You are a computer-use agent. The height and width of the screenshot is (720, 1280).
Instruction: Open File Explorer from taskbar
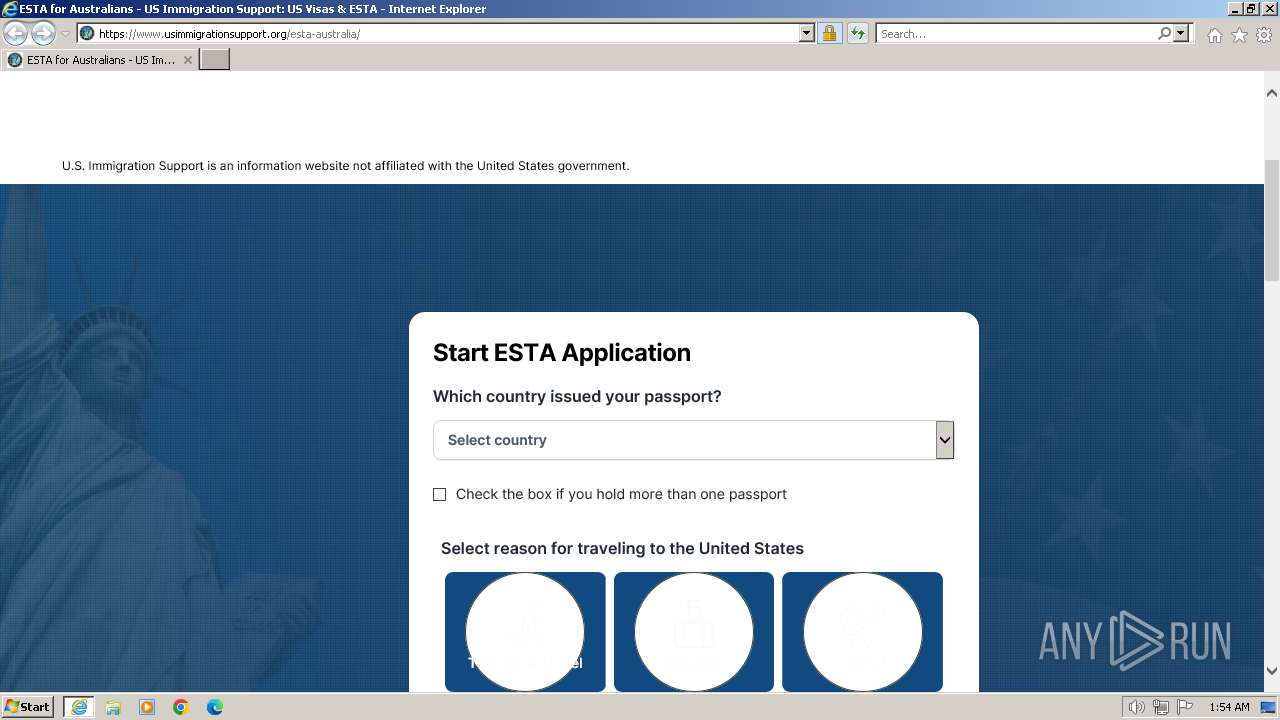[113, 707]
